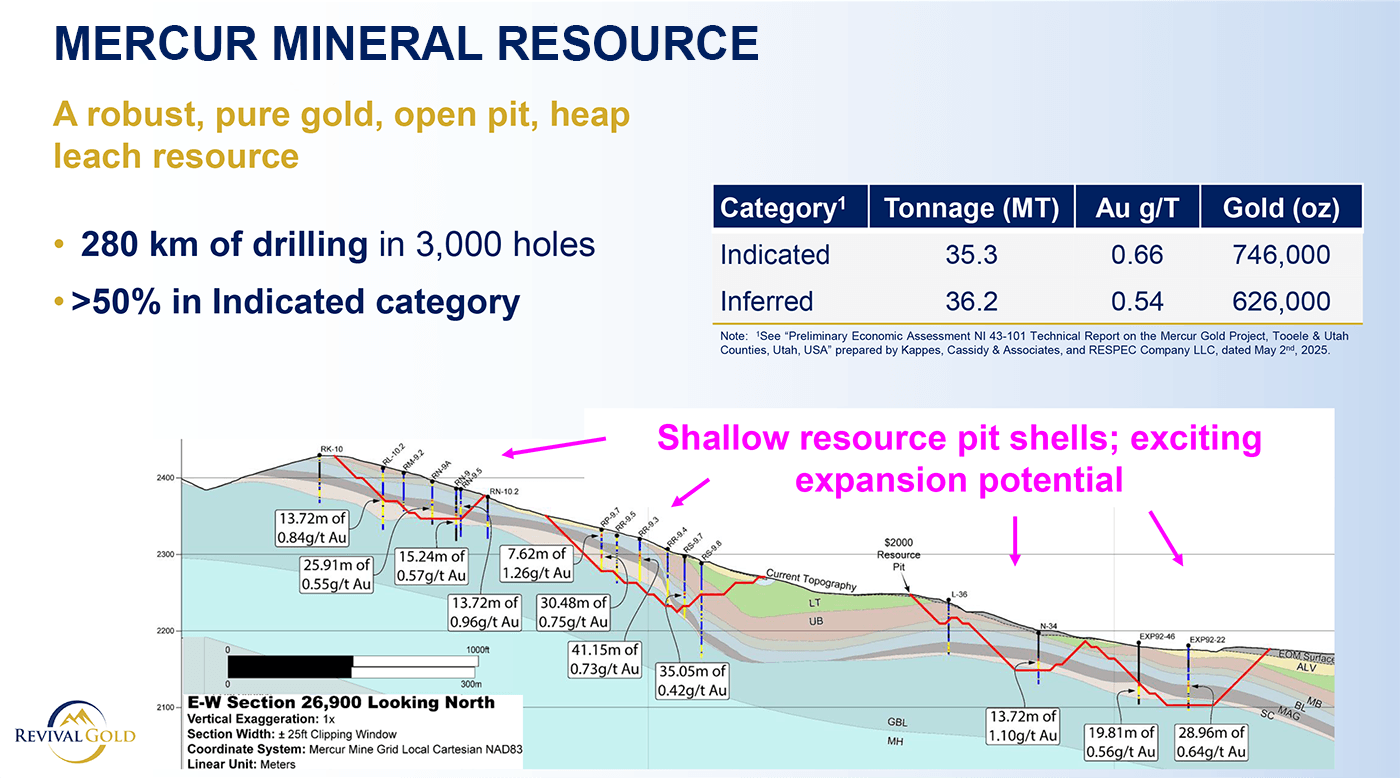The image size is (1400, 778).
Task: Click the 'E-W Section 26,900 Looking North' heading
Action: 341,702
